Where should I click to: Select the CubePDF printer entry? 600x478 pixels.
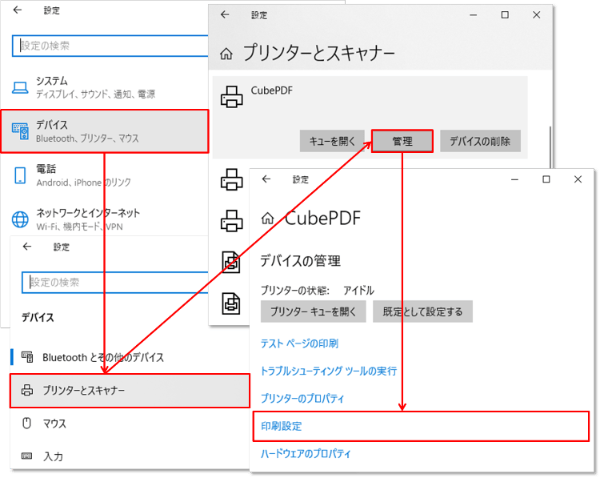(370, 117)
